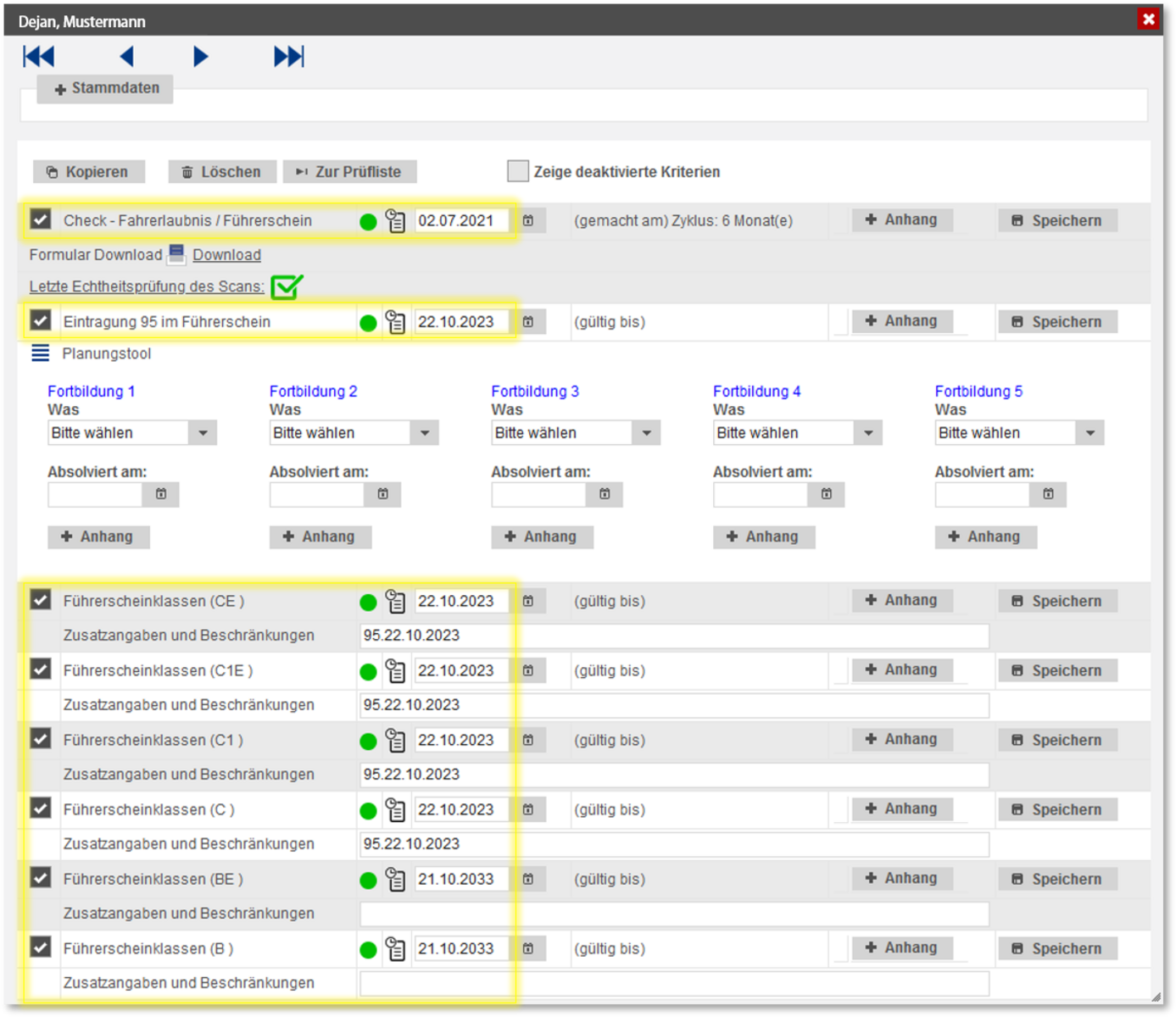Click Zusatzangaben field under Führerscheinklassen (CE)
1176x1017 pixels.
point(675,636)
